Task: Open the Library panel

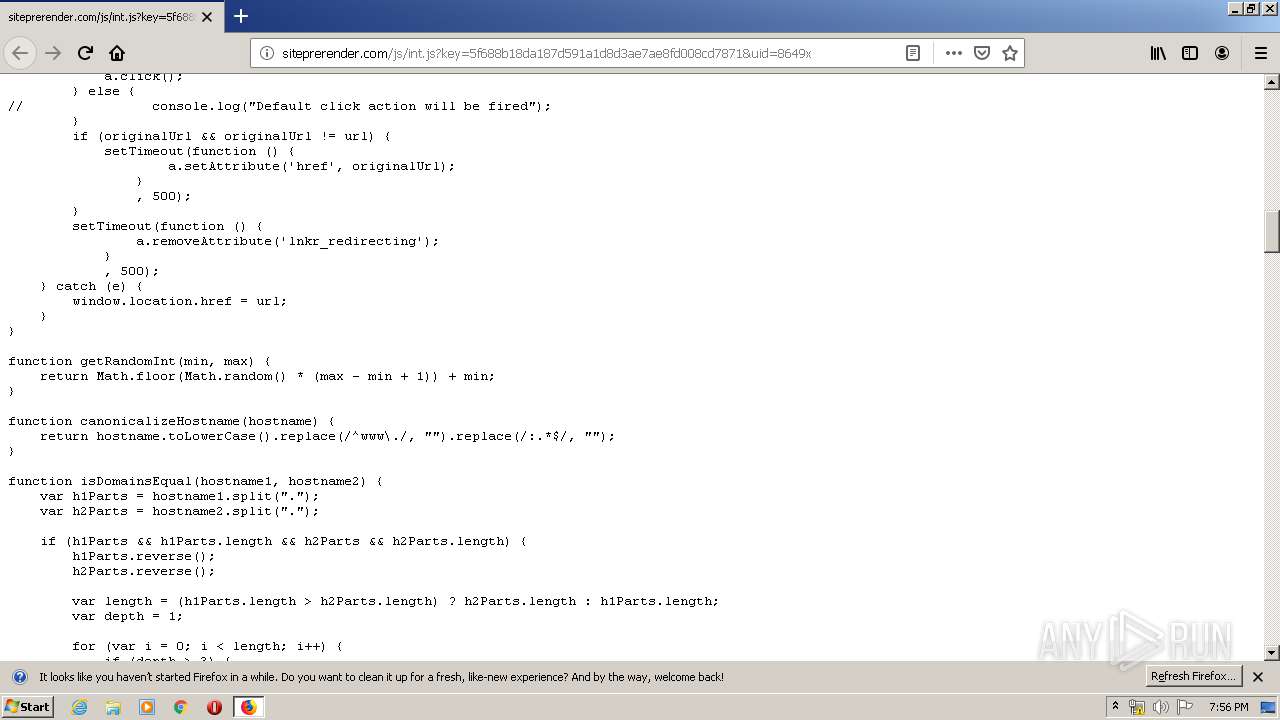Action: [1158, 53]
